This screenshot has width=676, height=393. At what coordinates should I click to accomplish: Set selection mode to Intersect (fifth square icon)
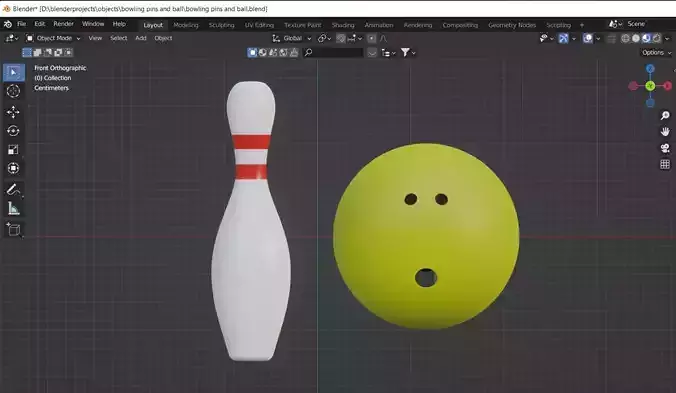click(x=68, y=53)
